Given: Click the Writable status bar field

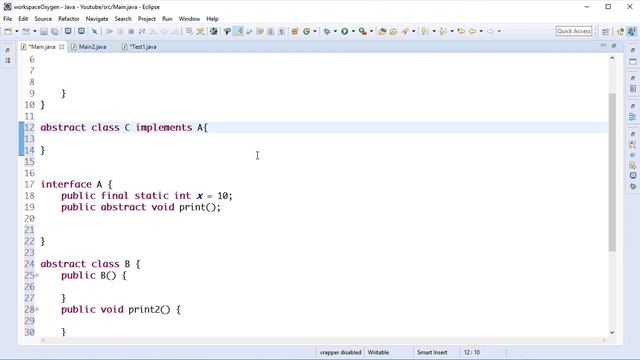Looking at the screenshot, I should [x=378, y=352].
